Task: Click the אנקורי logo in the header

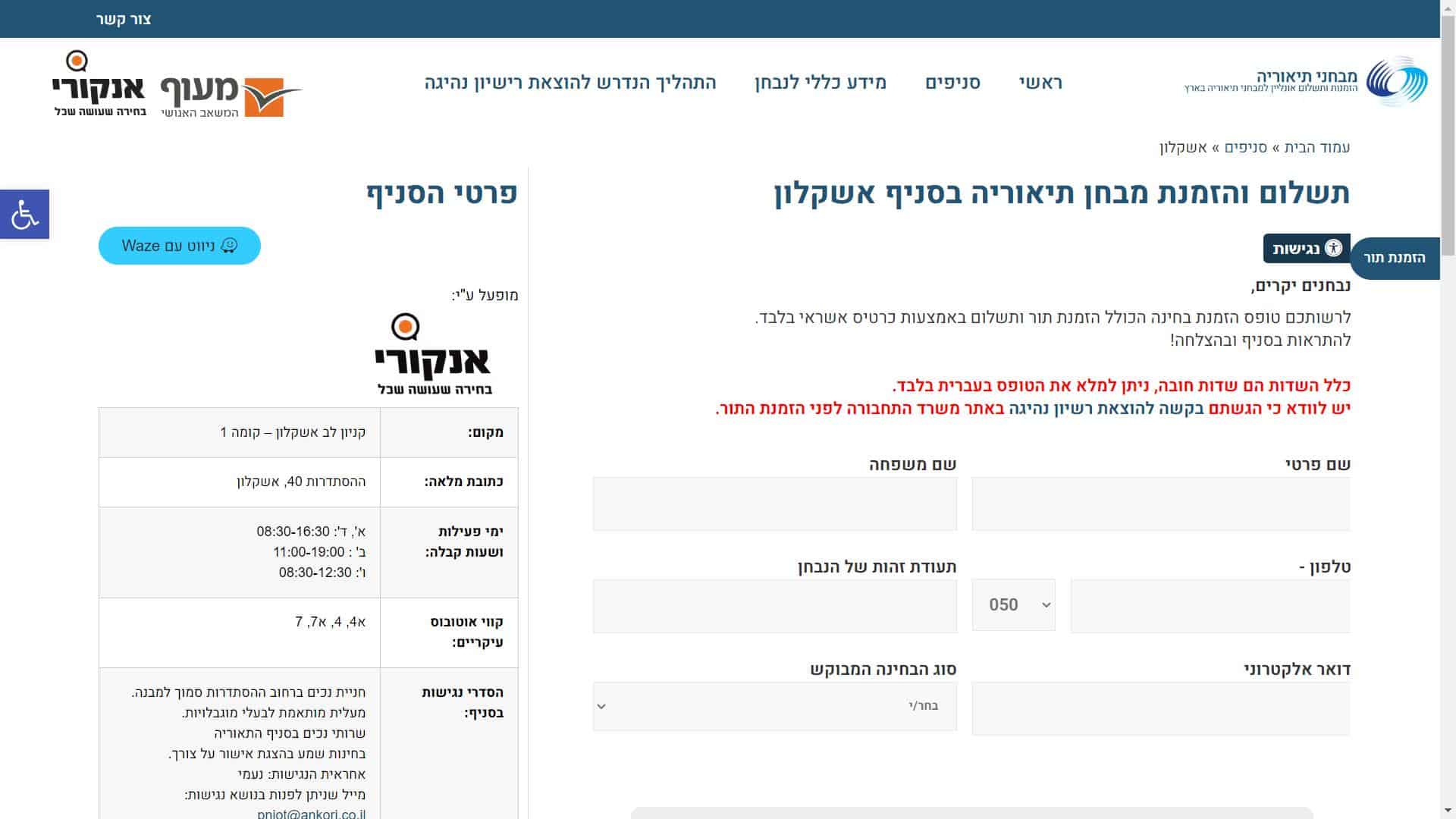Action: coord(99,83)
